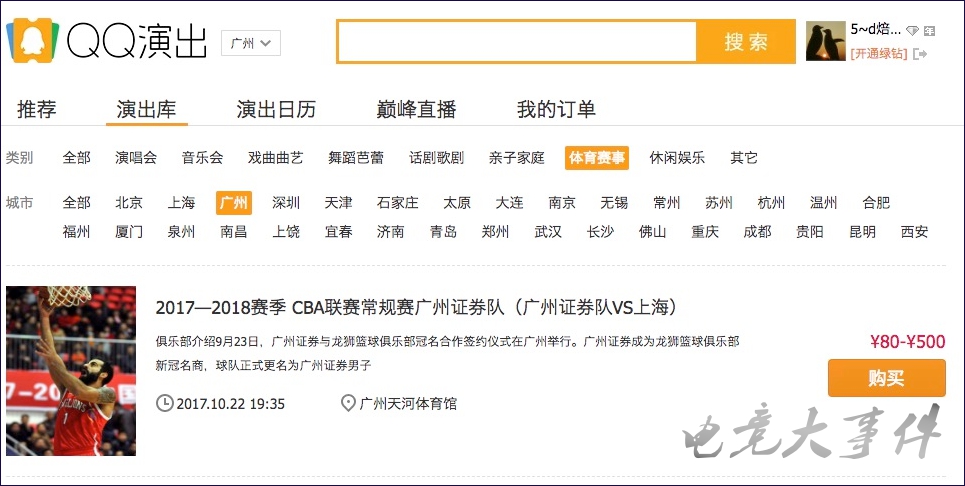
Task: Choose city 西安
Action: (915, 232)
